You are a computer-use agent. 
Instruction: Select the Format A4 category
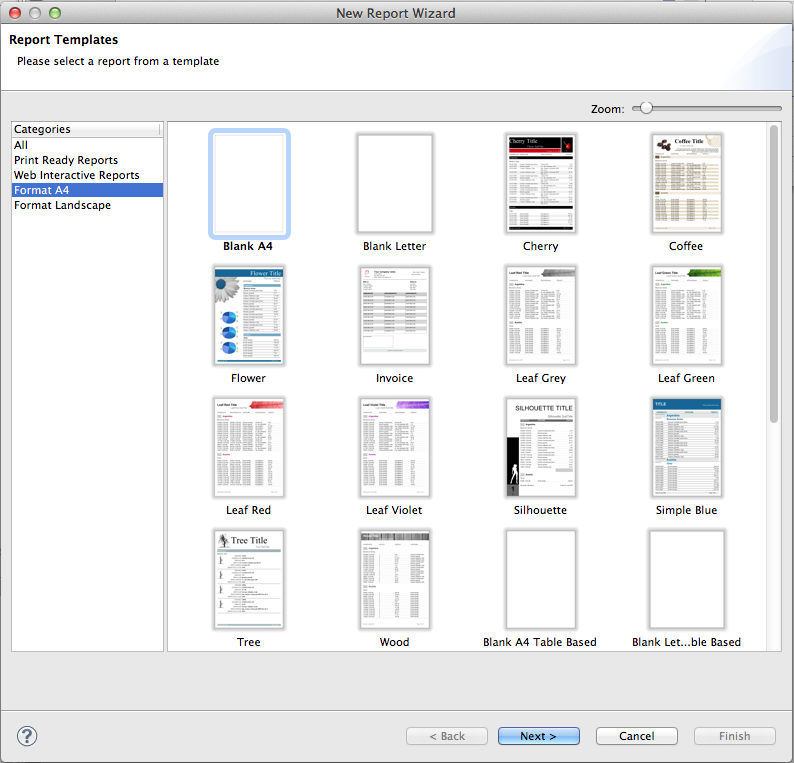pyautogui.click(x=87, y=190)
